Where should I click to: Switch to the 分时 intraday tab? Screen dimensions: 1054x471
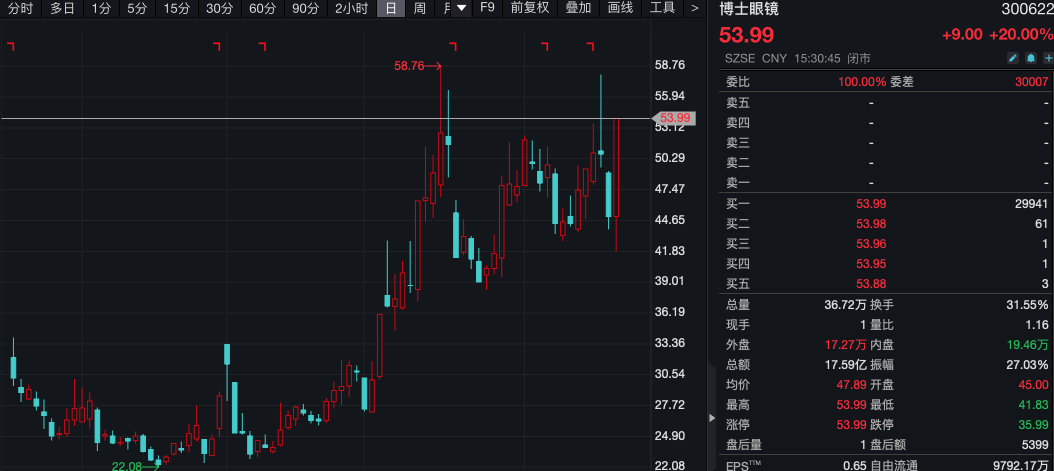[19, 9]
